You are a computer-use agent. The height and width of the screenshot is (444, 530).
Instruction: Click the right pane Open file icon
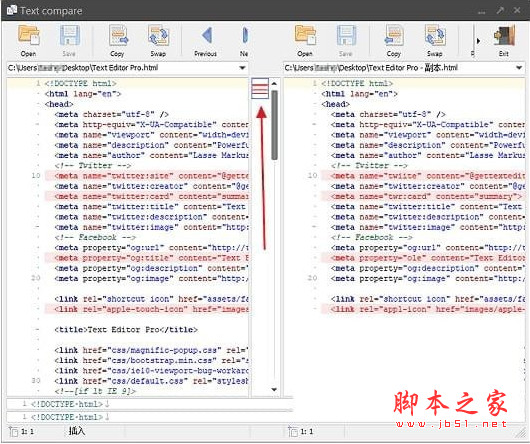(305, 35)
